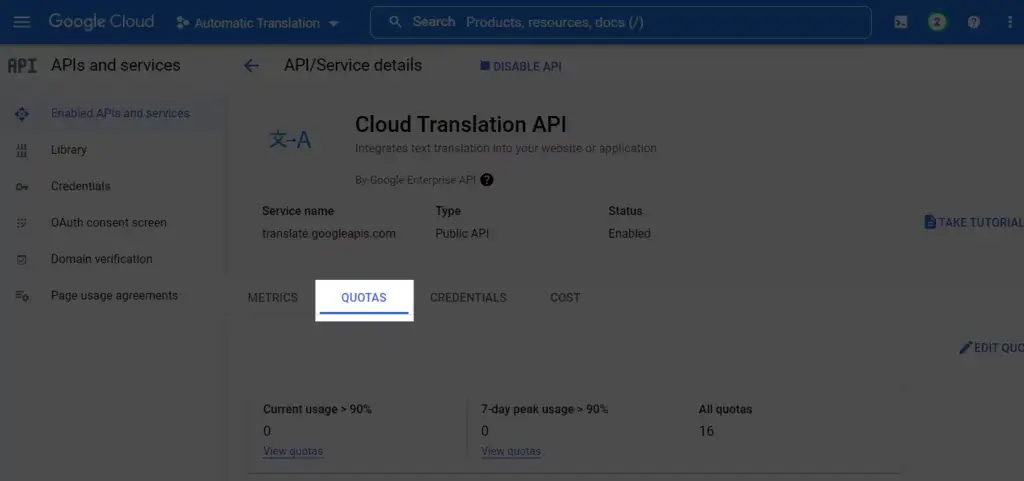This screenshot has width=1024, height=481.
Task: Go back using the arrow icon
Action: click(x=252, y=66)
